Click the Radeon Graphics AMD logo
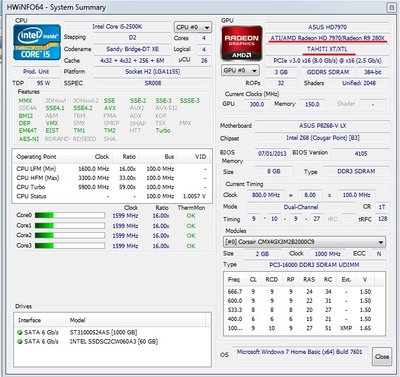The width and height of the screenshot is (400, 377). pyautogui.click(x=242, y=43)
